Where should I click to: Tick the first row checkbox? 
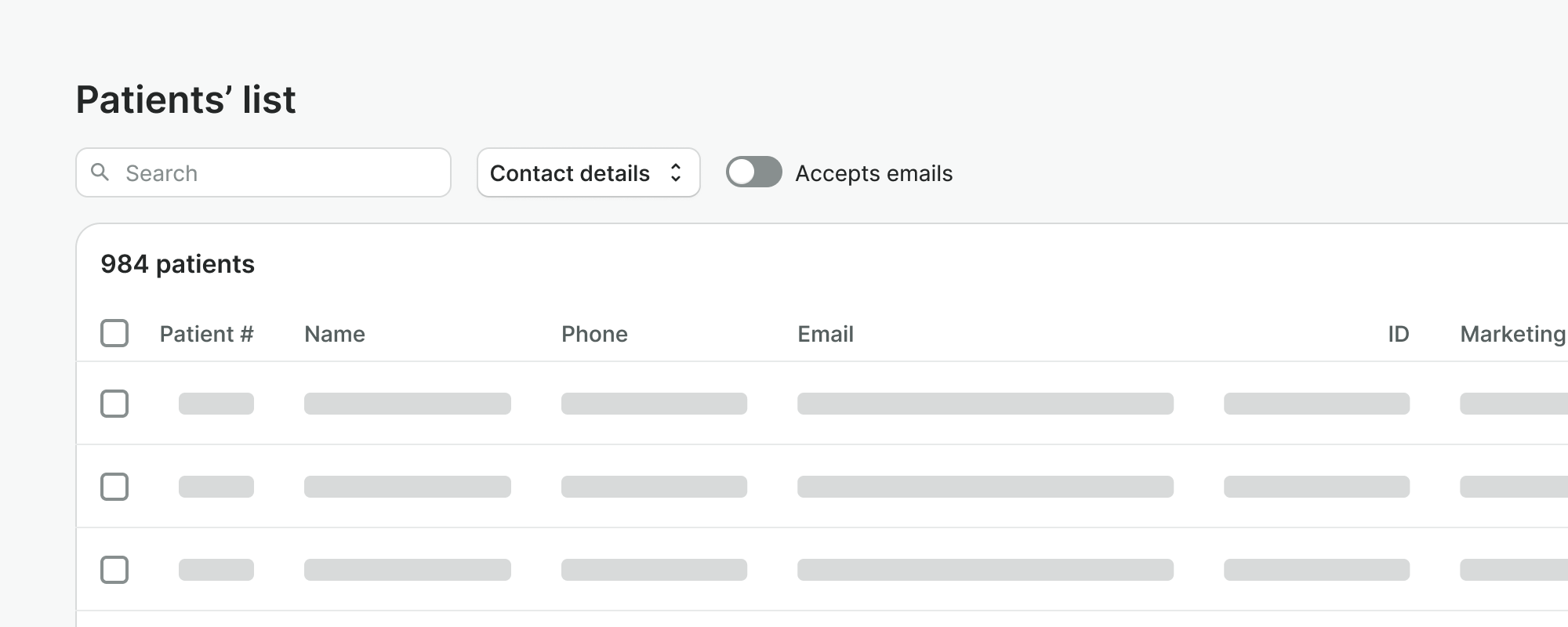[x=114, y=404]
